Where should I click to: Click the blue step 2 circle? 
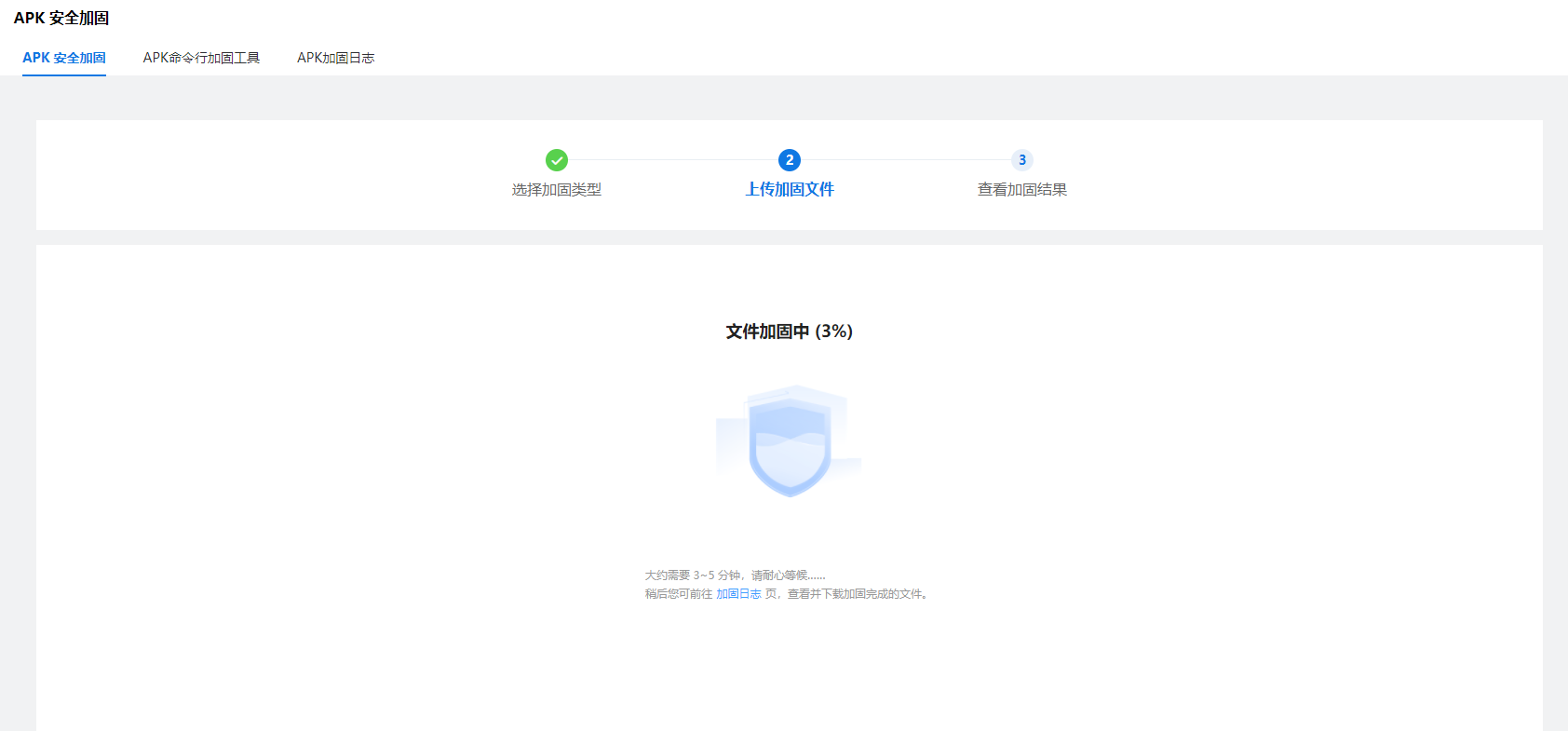[x=790, y=160]
